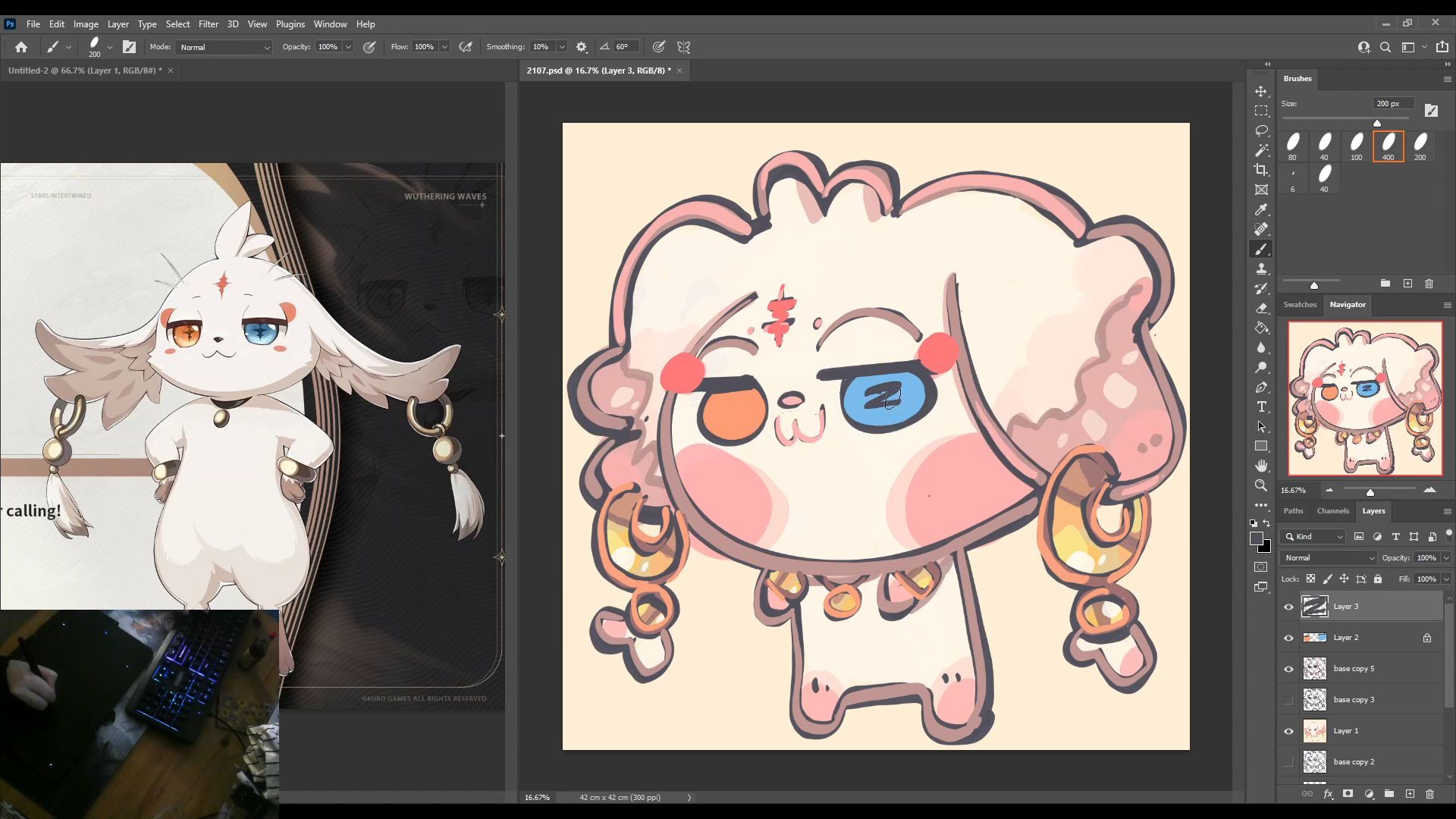Switch to the Swatches tab
The width and height of the screenshot is (1456, 819).
(1300, 305)
